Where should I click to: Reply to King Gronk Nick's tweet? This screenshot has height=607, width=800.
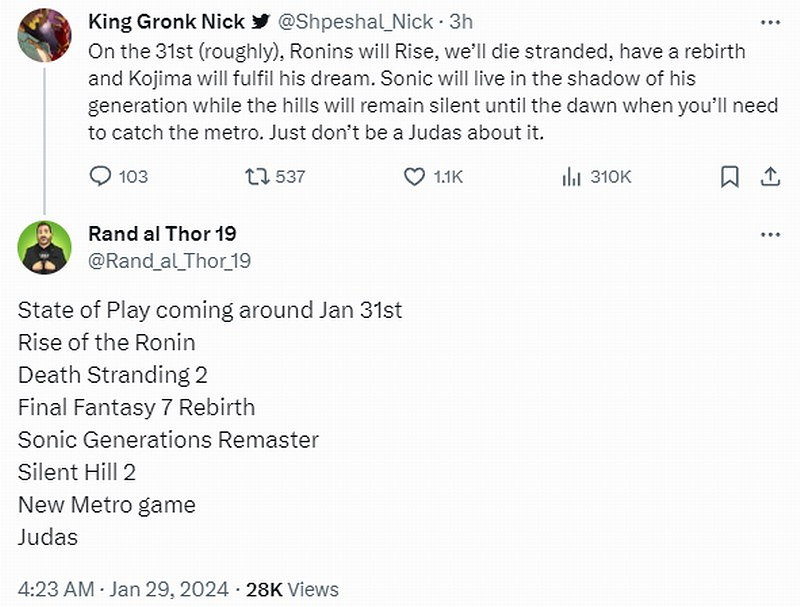pyautogui.click(x=102, y=177)
